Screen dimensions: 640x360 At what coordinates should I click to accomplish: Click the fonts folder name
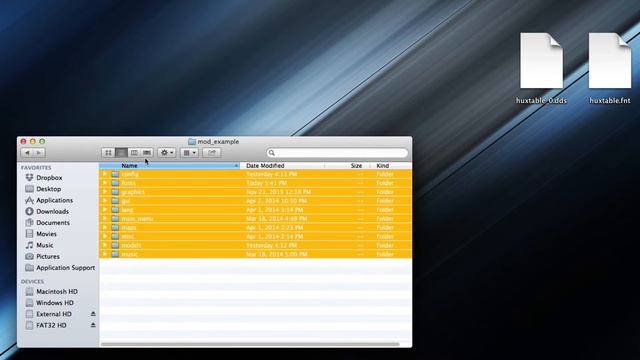coord(128,183)
